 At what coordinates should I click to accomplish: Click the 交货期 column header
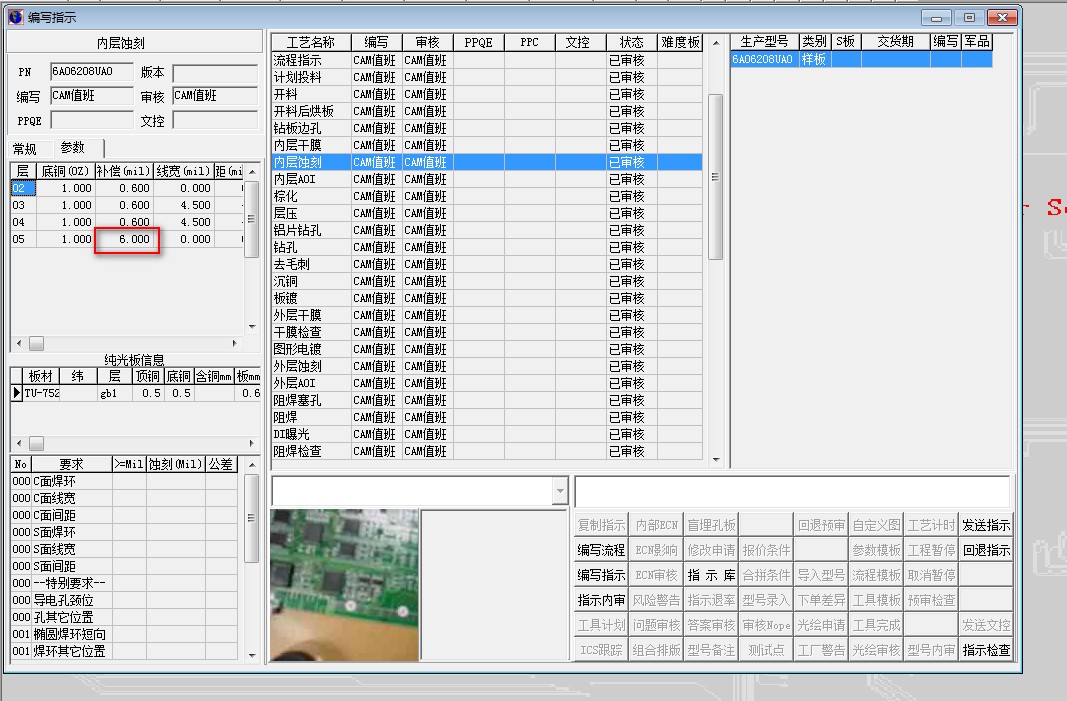(895, 42)
